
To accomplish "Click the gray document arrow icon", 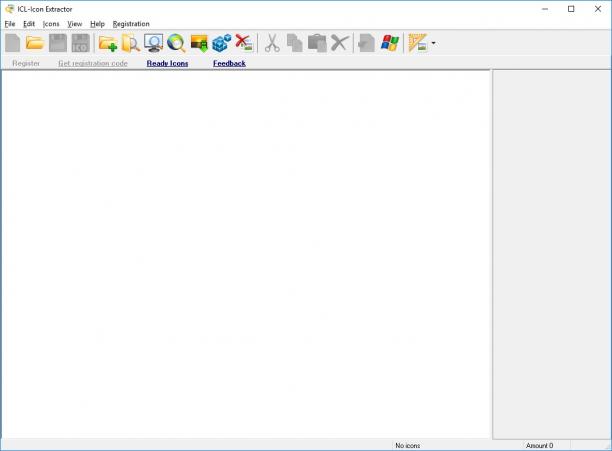I will pos(366,43).
